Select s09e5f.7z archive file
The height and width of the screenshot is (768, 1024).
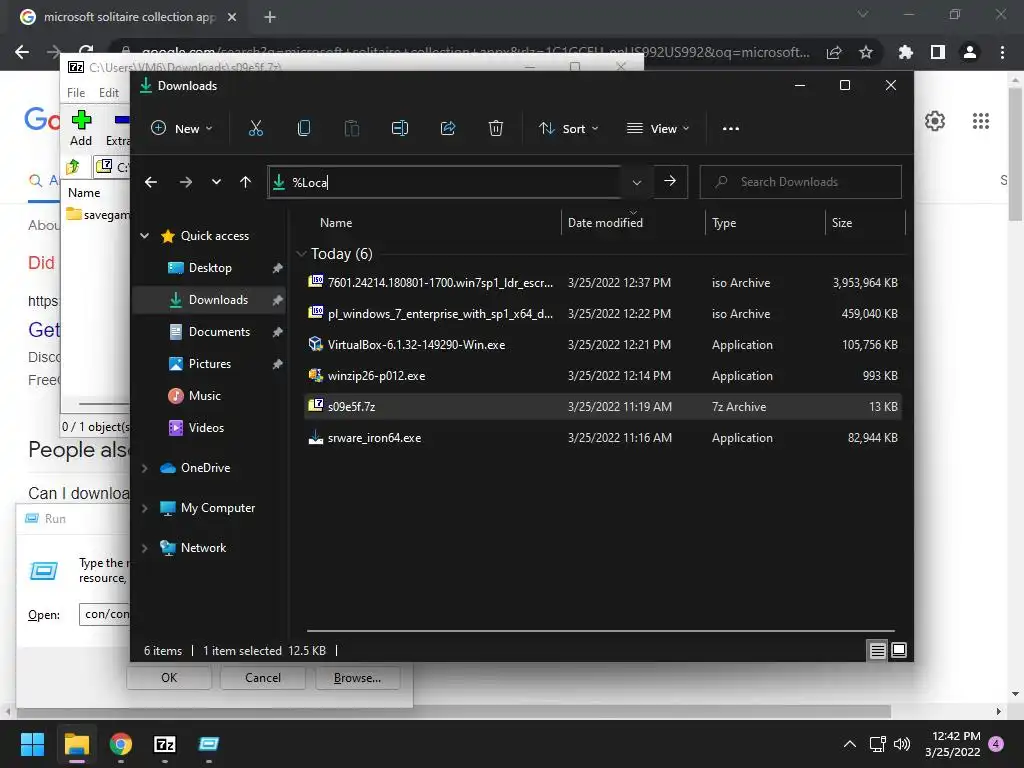603,406
